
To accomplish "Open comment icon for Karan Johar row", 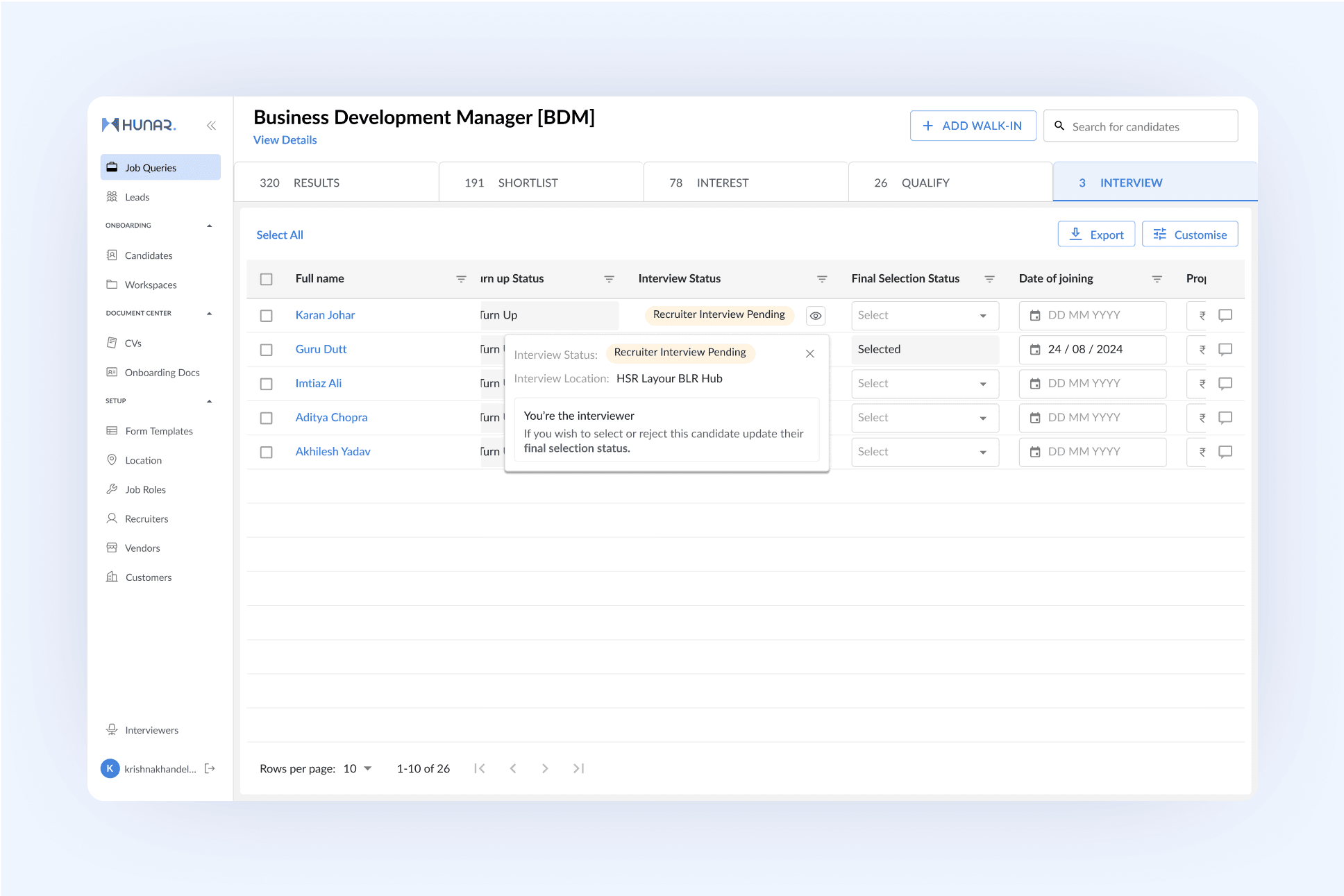I will (x=1225, y=315).
